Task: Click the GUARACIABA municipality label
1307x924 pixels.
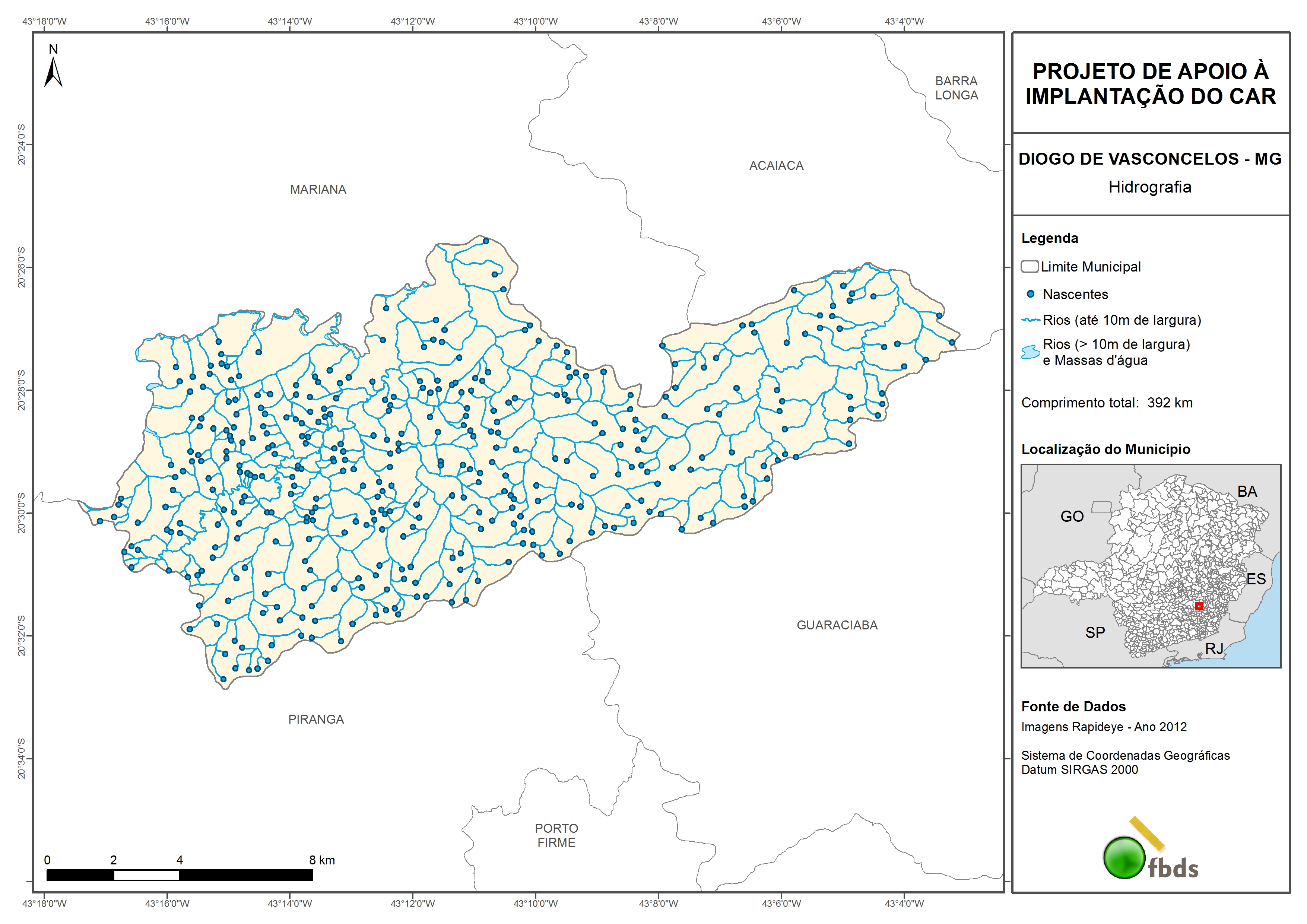Action: click(837, 625)
